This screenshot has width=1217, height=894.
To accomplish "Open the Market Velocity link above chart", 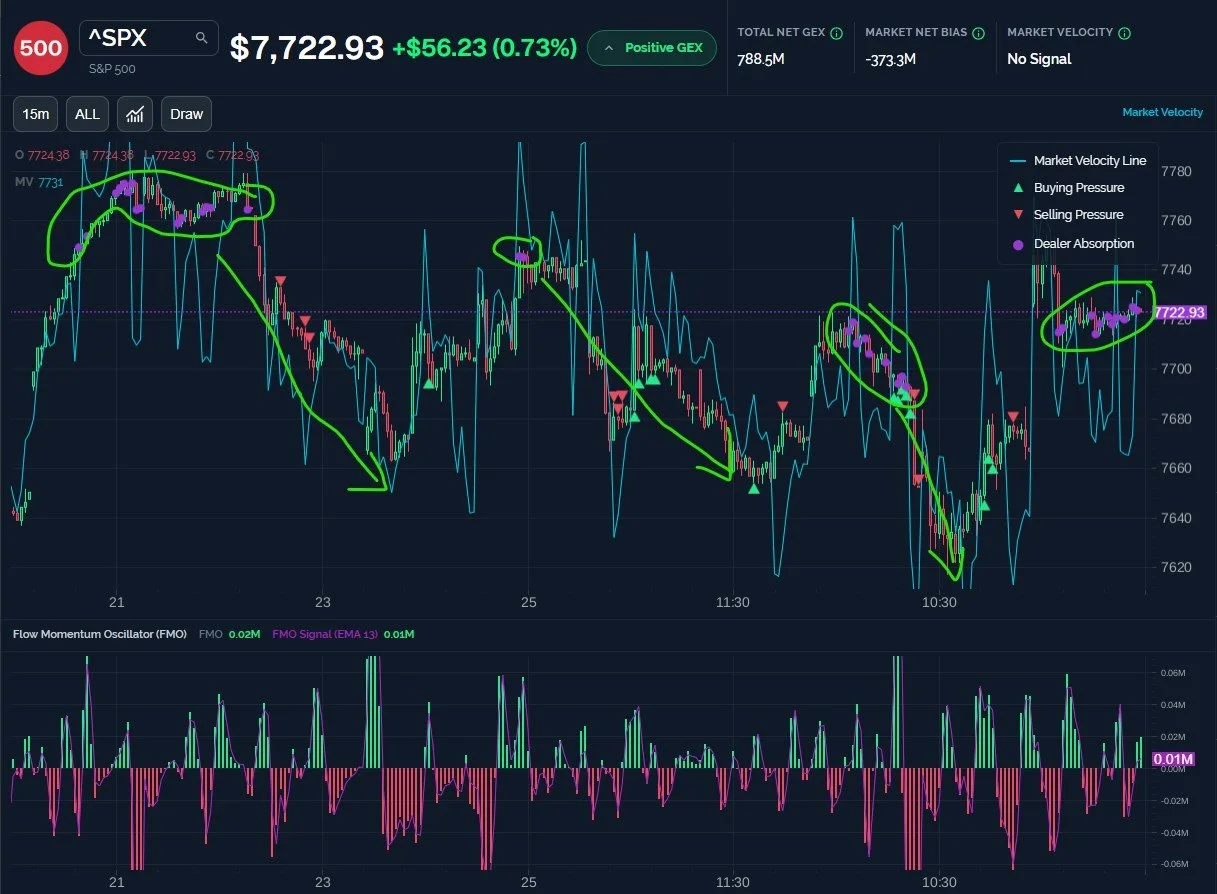I will (1162, 112).
